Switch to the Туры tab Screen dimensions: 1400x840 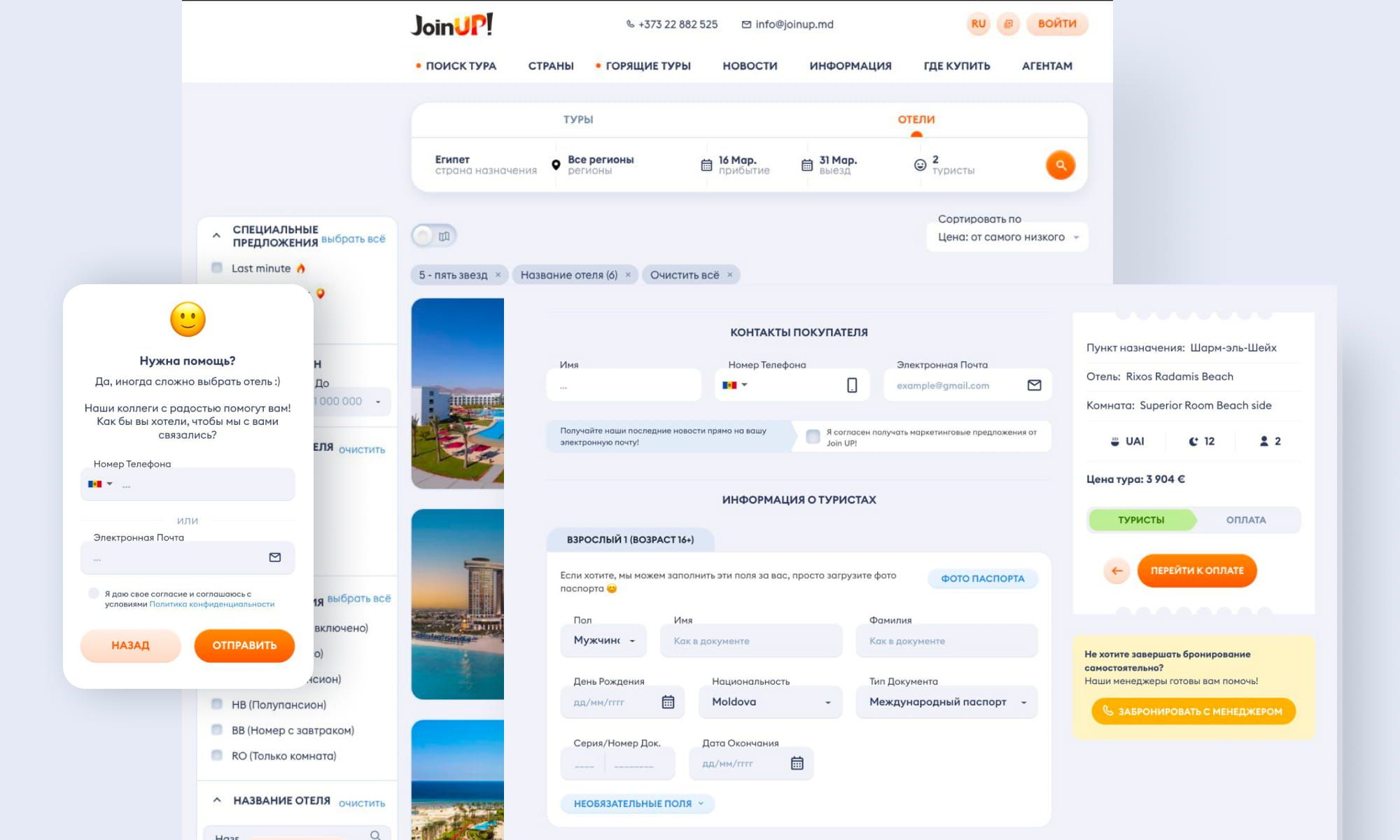pyautogui.click(x=578, y=120)
